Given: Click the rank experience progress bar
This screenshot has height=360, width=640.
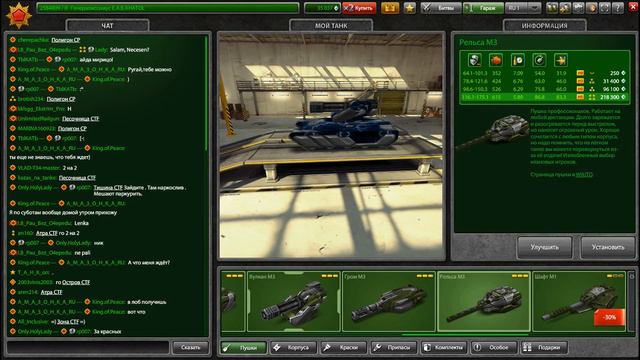Looking at the screenshot, I should click(168, 8).
